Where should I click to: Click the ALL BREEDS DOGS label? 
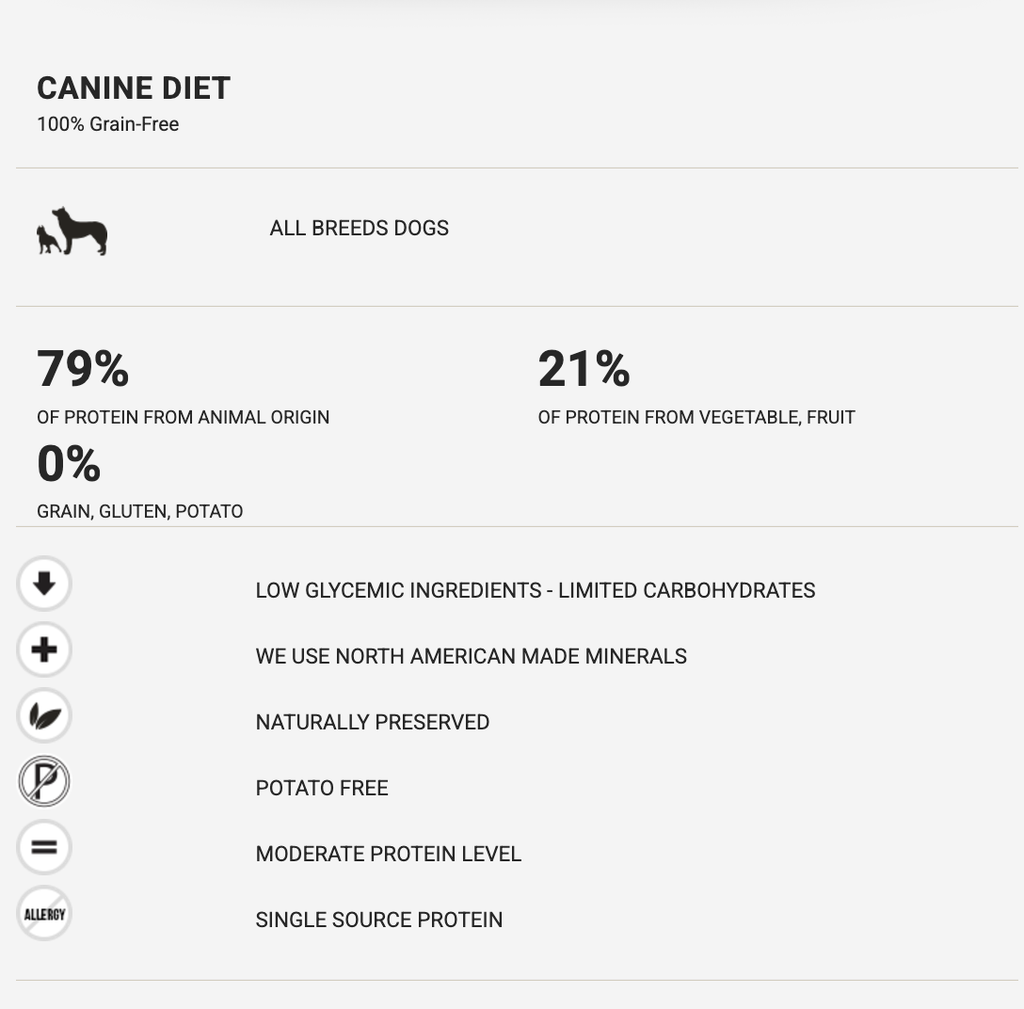tap(359, 228)
